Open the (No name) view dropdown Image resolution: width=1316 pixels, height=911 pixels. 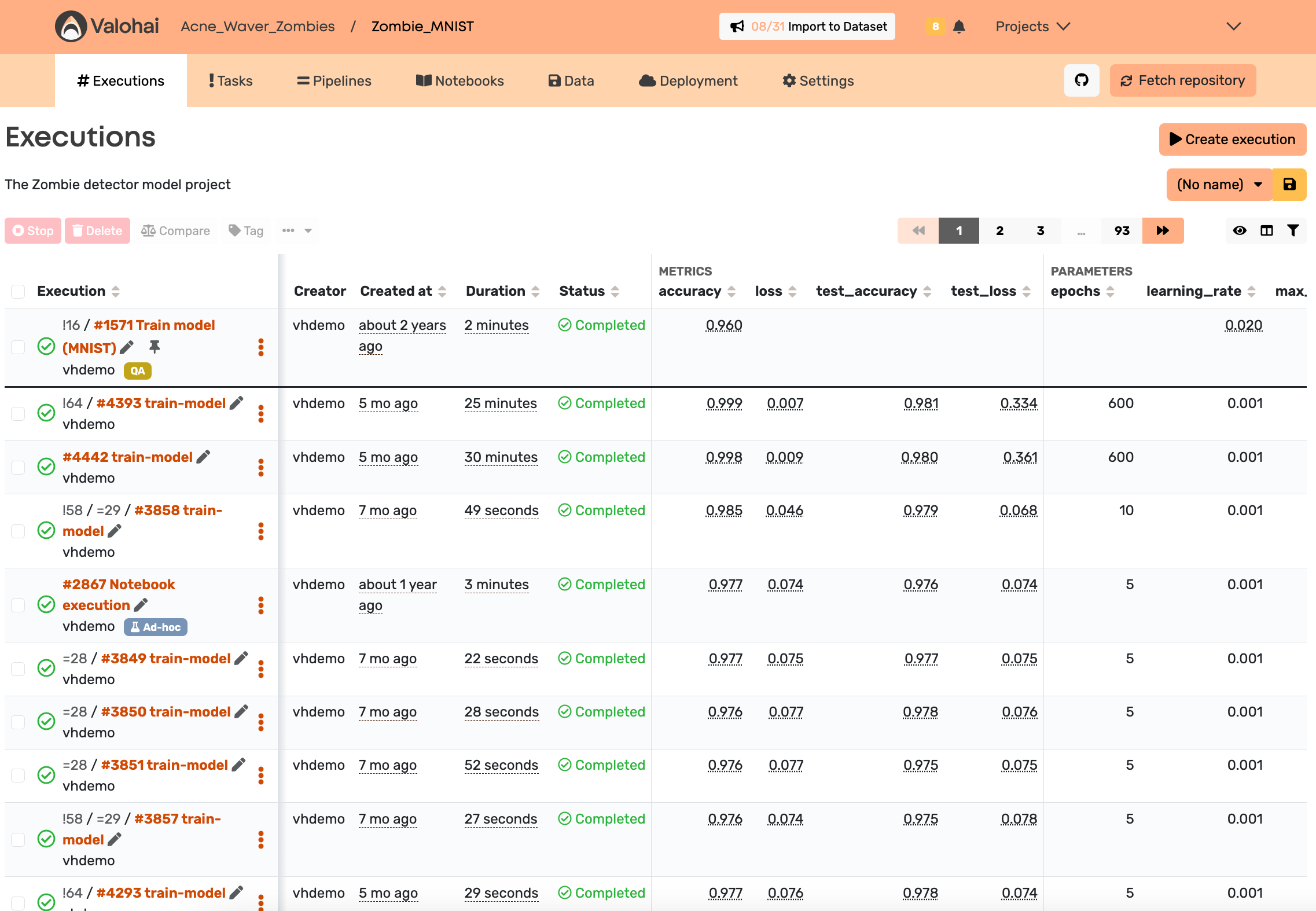click(x=1219, y=185)
